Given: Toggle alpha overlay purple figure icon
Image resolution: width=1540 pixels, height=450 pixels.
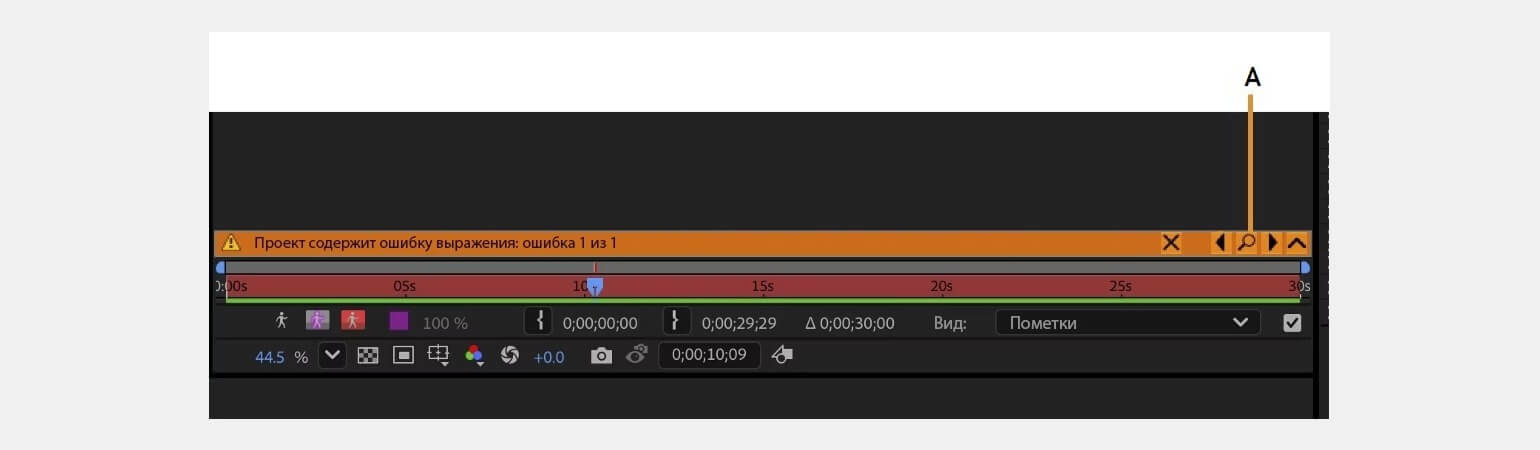Looking at the screenshot, I should [x=317, y=321].
